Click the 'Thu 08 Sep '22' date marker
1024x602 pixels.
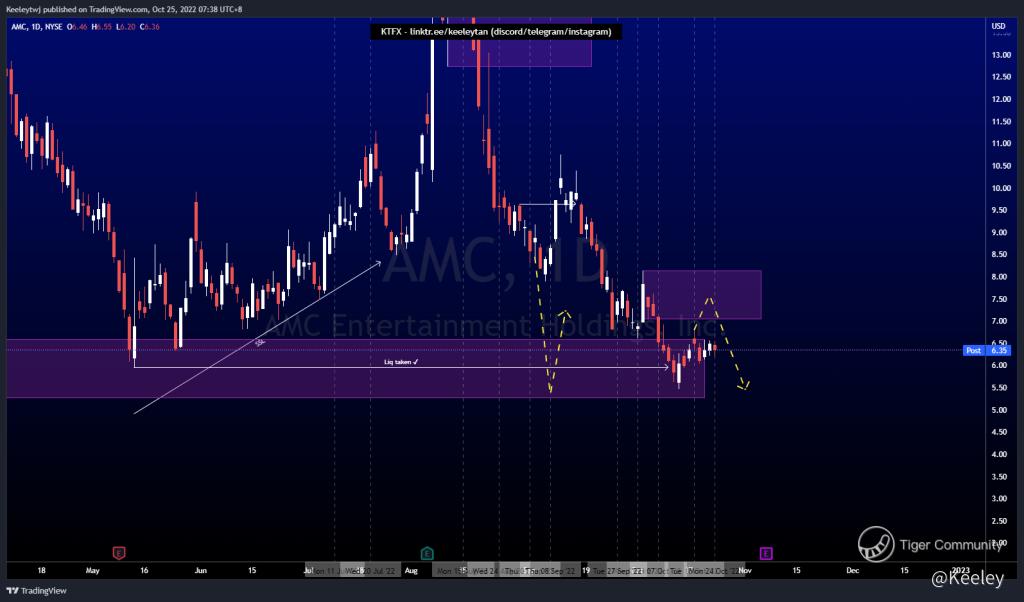(550, 571)
